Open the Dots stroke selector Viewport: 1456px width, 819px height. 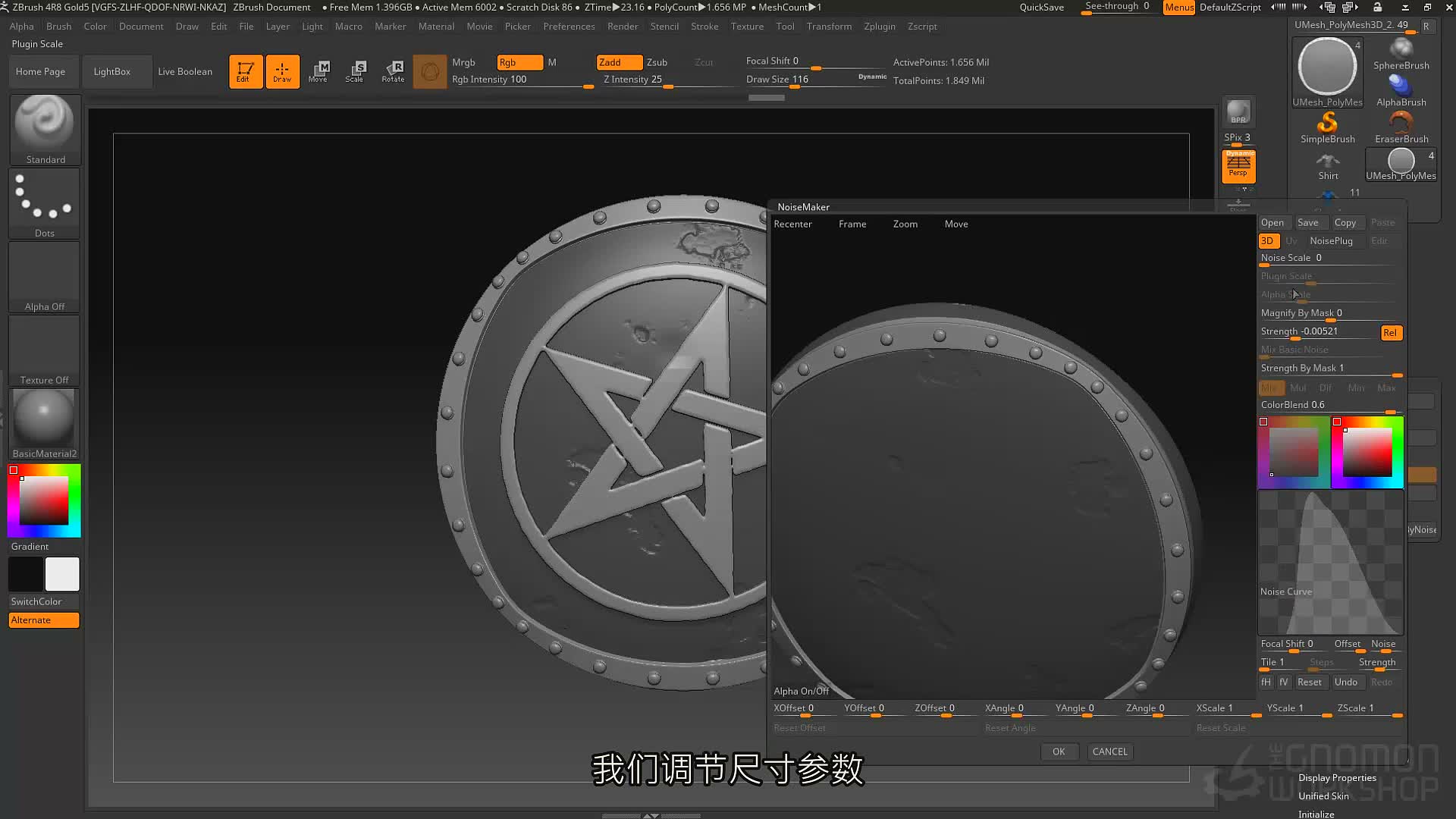pyautogui.click(x=45, y=203)
